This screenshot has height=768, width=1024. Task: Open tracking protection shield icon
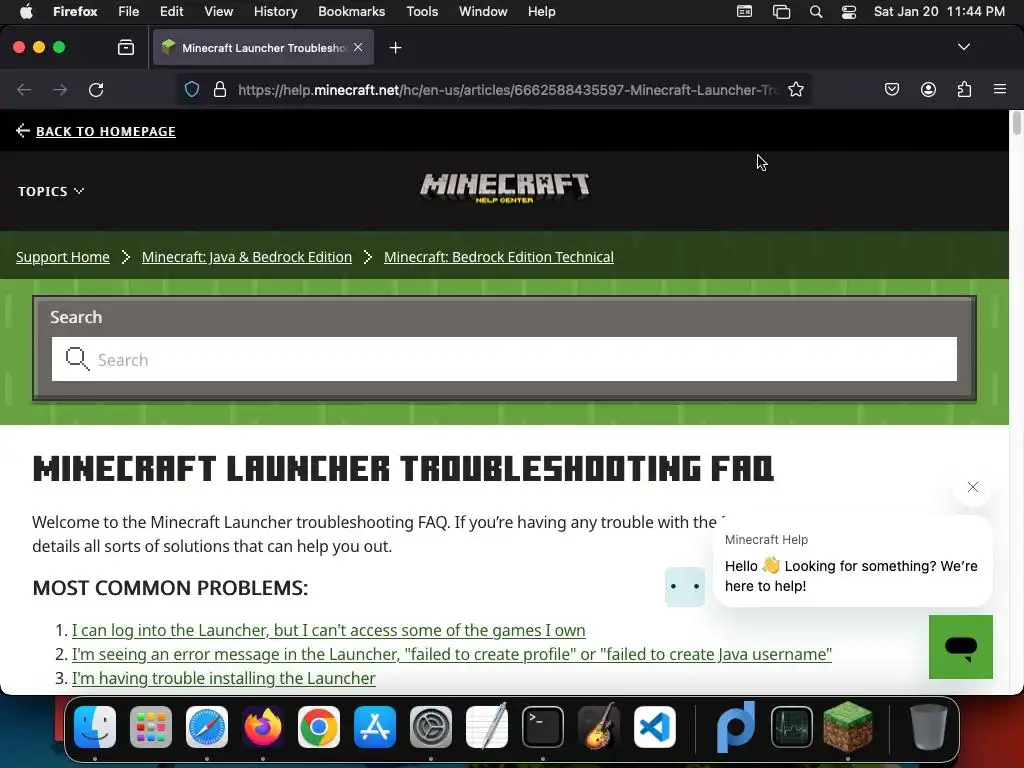191,89
